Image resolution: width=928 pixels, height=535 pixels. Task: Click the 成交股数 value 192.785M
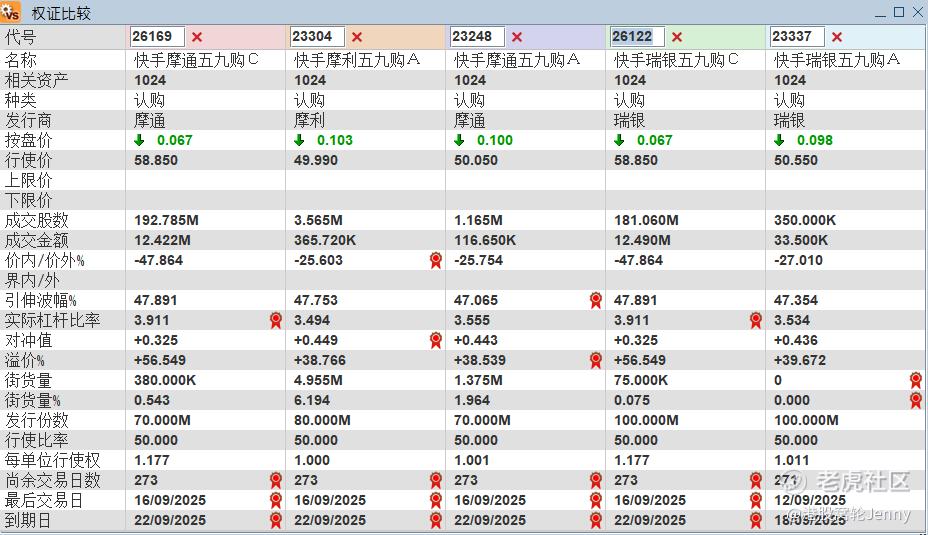pos(166,221)
